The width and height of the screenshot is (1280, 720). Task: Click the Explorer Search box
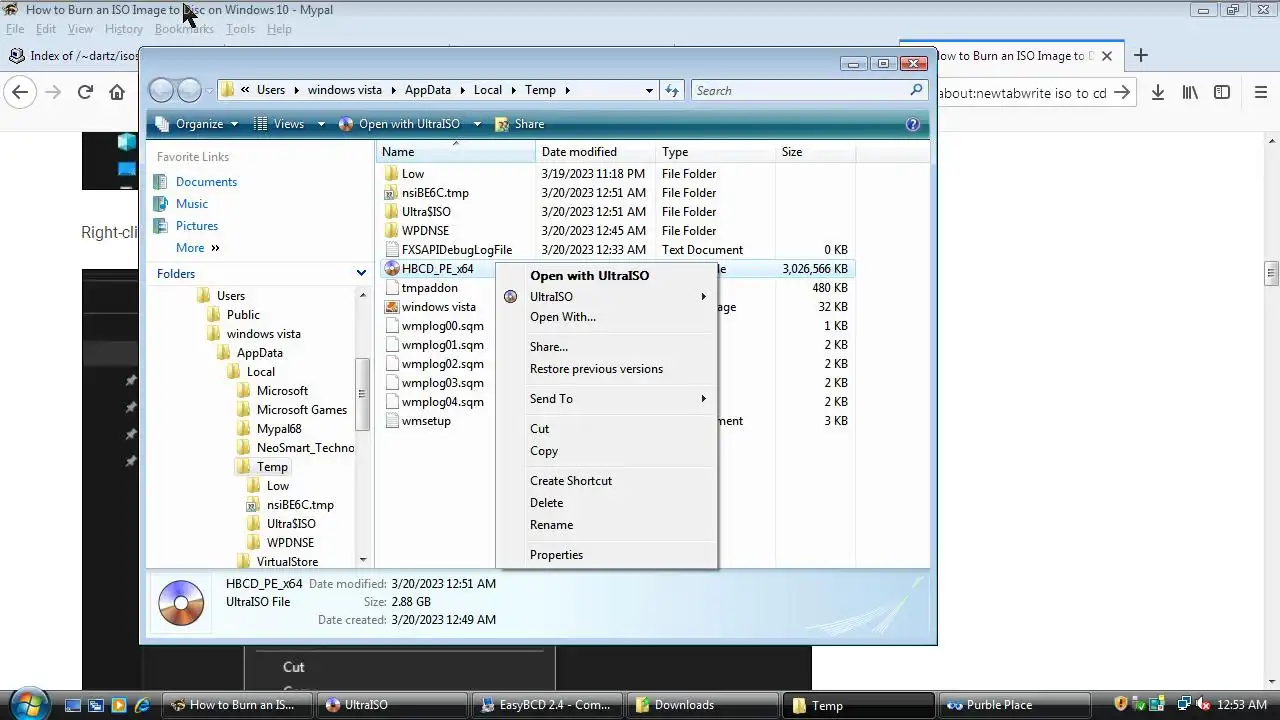[x=800, y=90]
